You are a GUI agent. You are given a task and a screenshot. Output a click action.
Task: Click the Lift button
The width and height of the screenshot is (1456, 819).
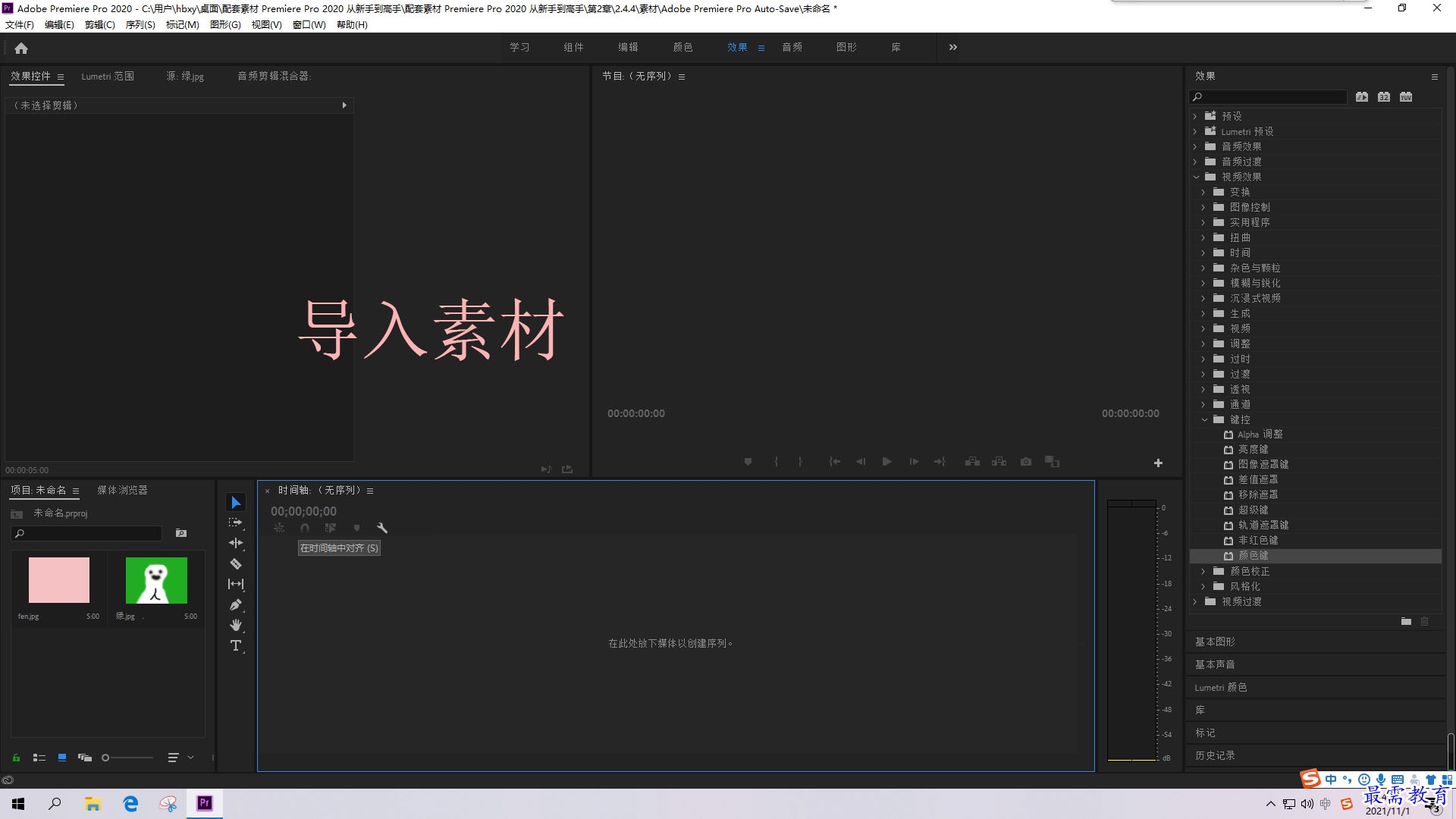pos(972,462)
